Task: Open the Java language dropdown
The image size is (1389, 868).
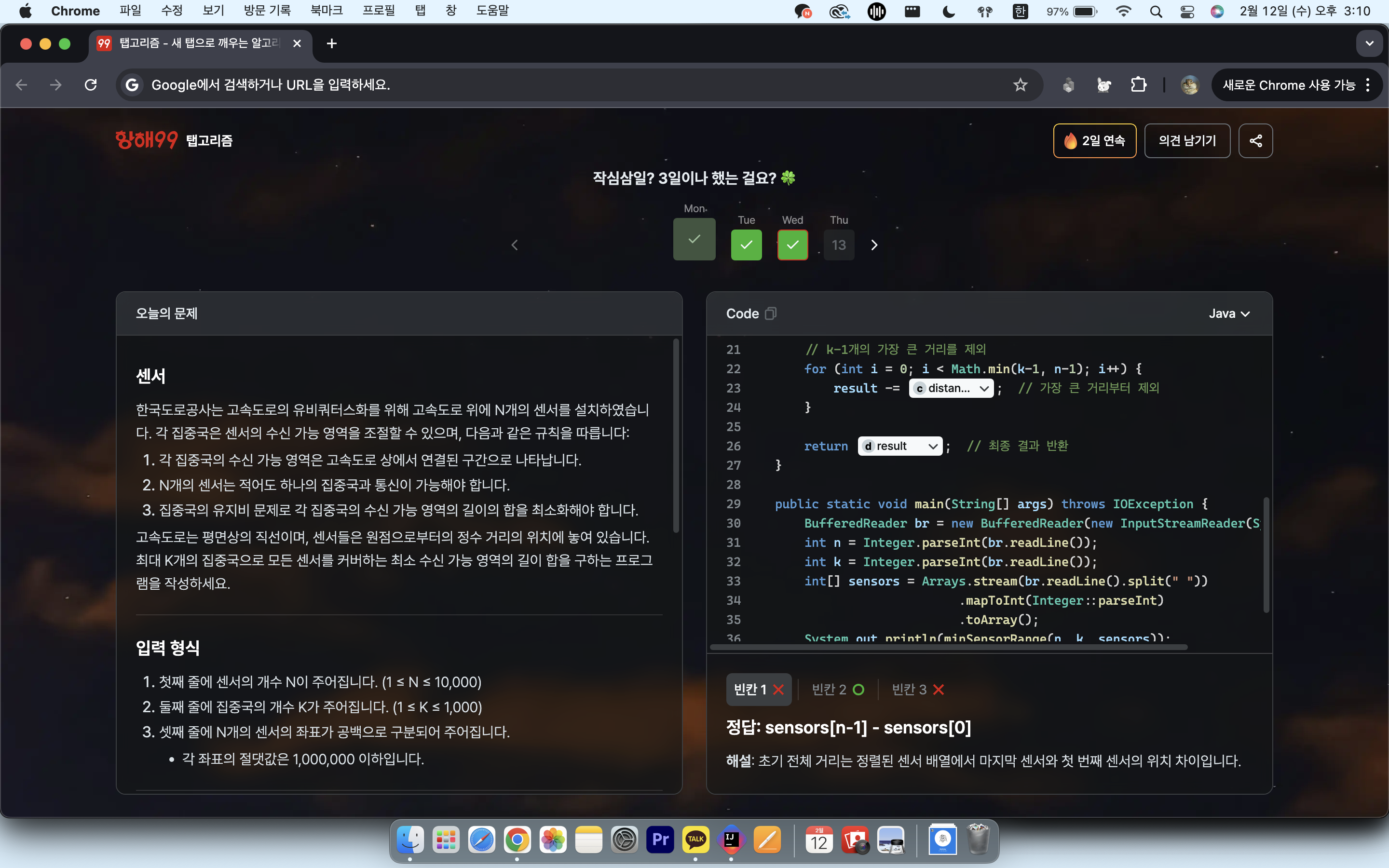Action: [x=1229, y=313]
